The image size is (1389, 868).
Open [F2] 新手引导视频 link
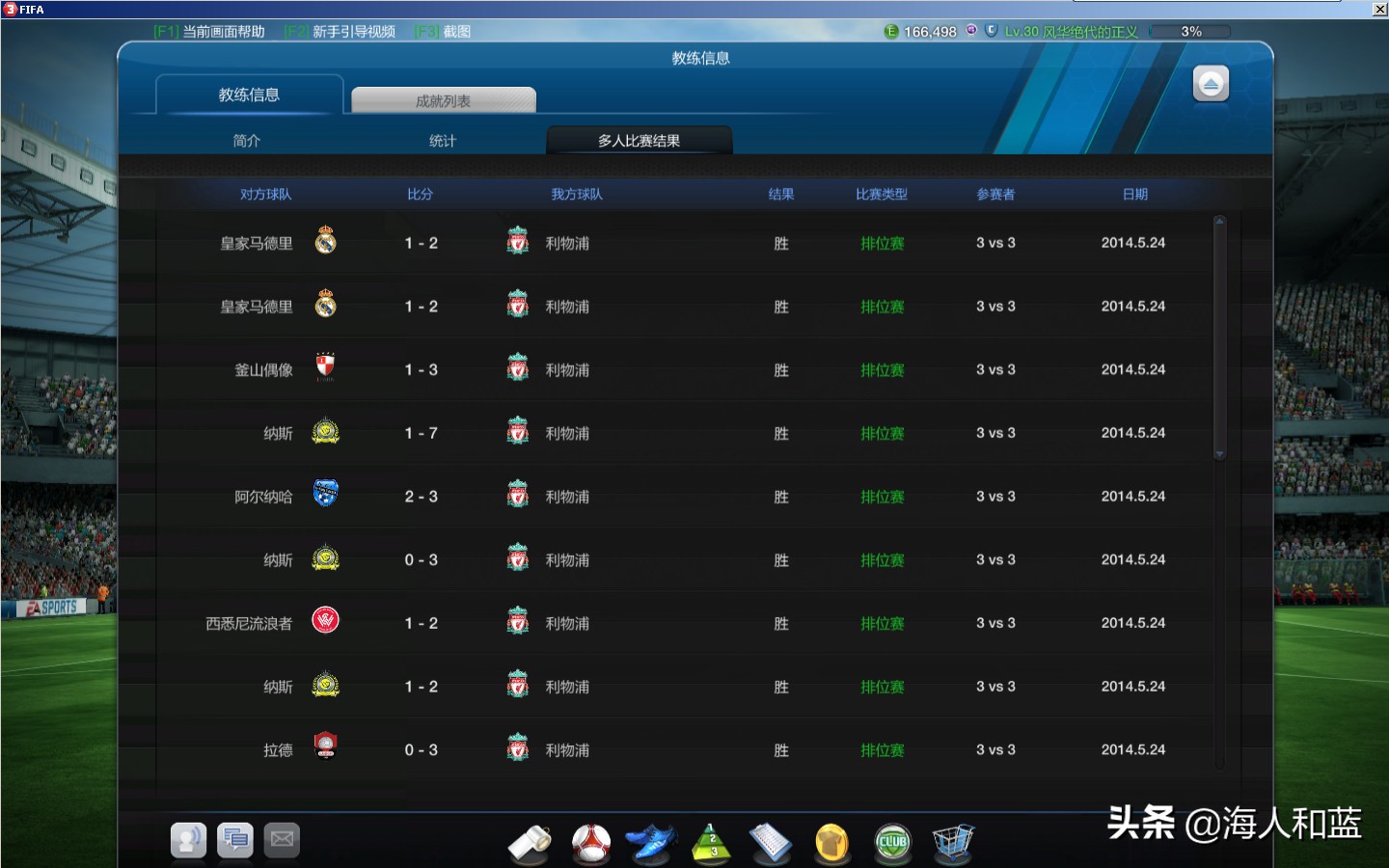pos(337,31)
